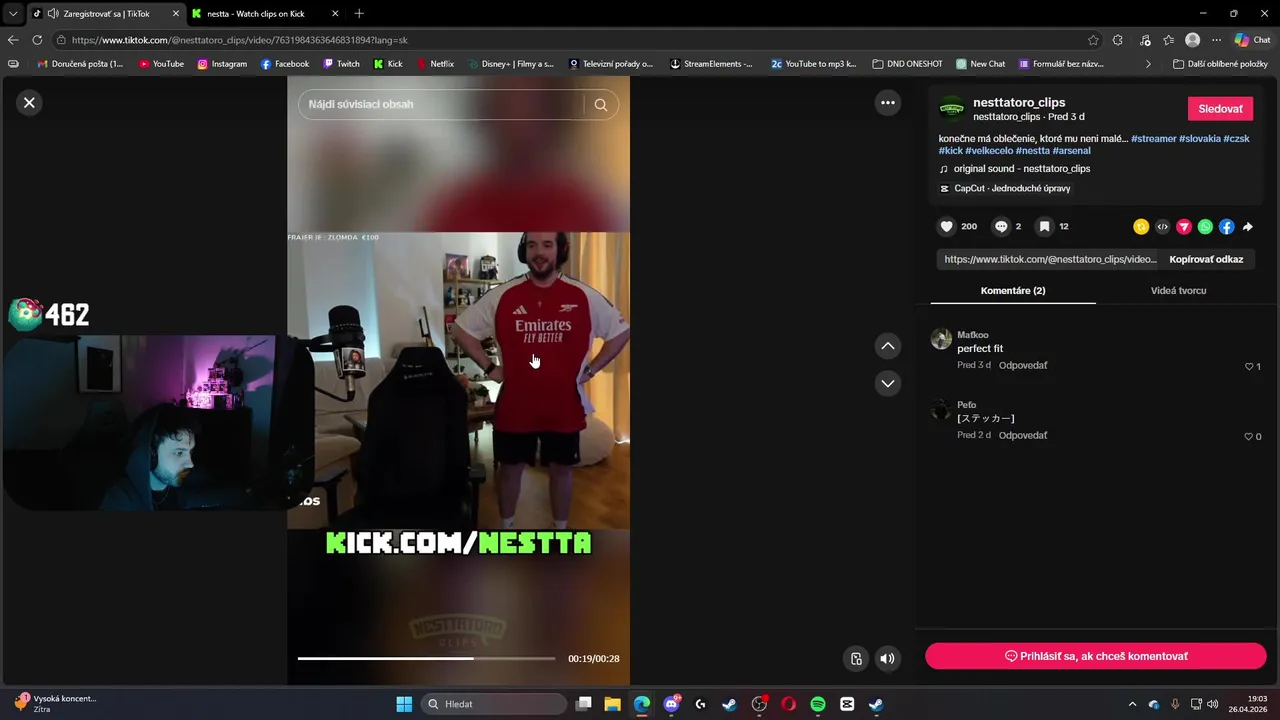Open the YouTube bookmark
Image resolution: width=1280 pixels, height=720 pixels.
point(161,64)
